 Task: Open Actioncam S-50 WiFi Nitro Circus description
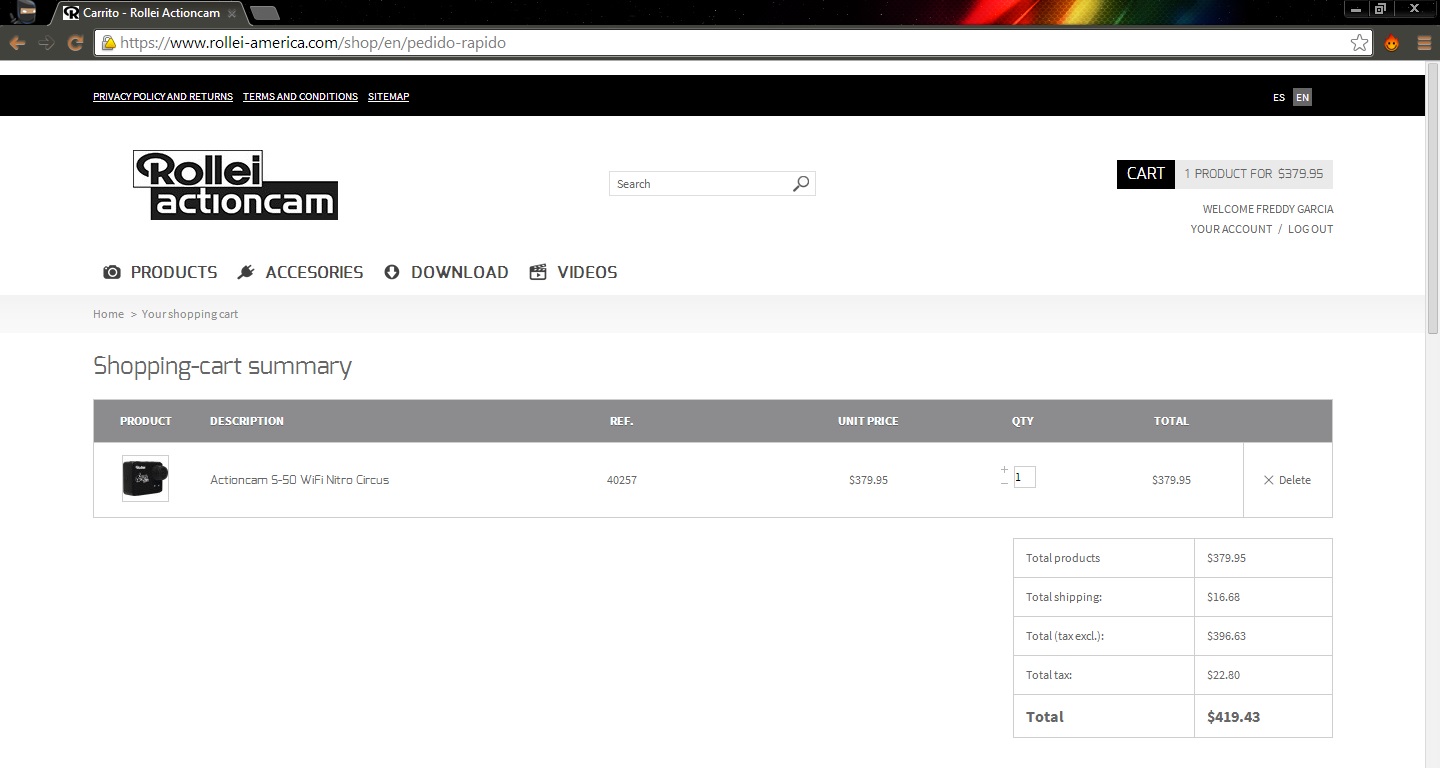299,480
